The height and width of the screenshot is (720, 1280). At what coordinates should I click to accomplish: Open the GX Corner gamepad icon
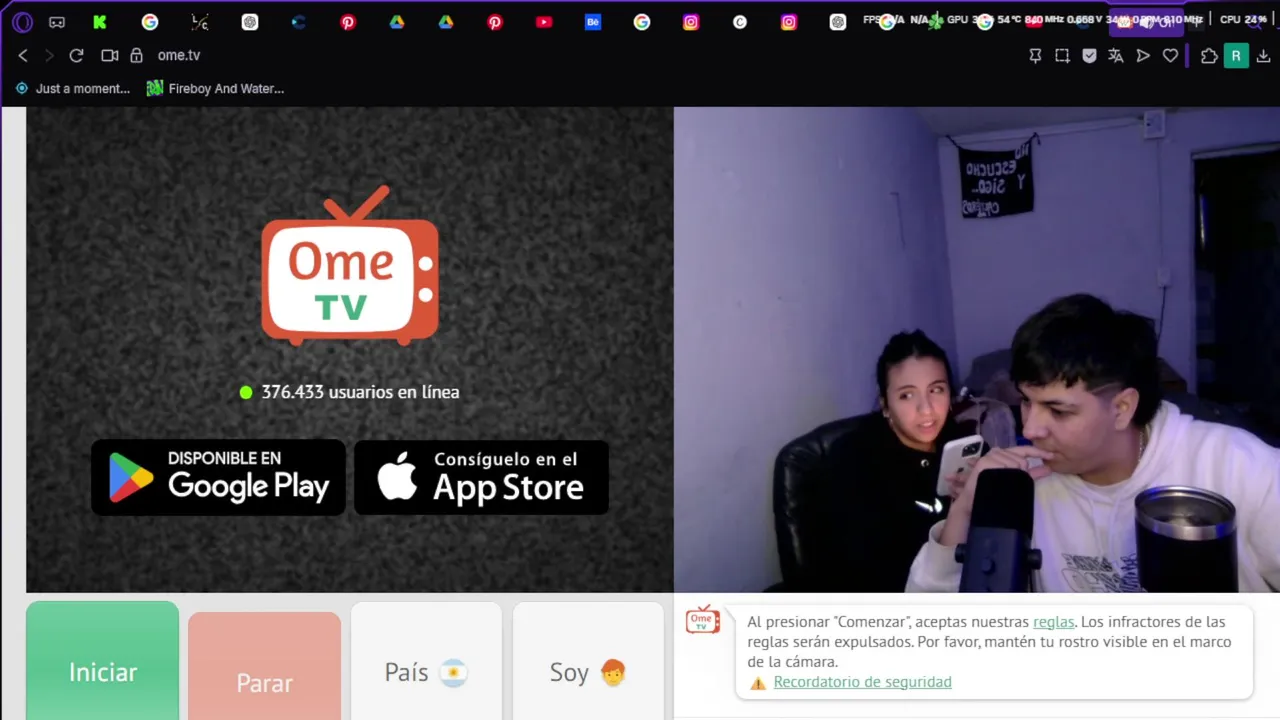[x=57, y=22]
